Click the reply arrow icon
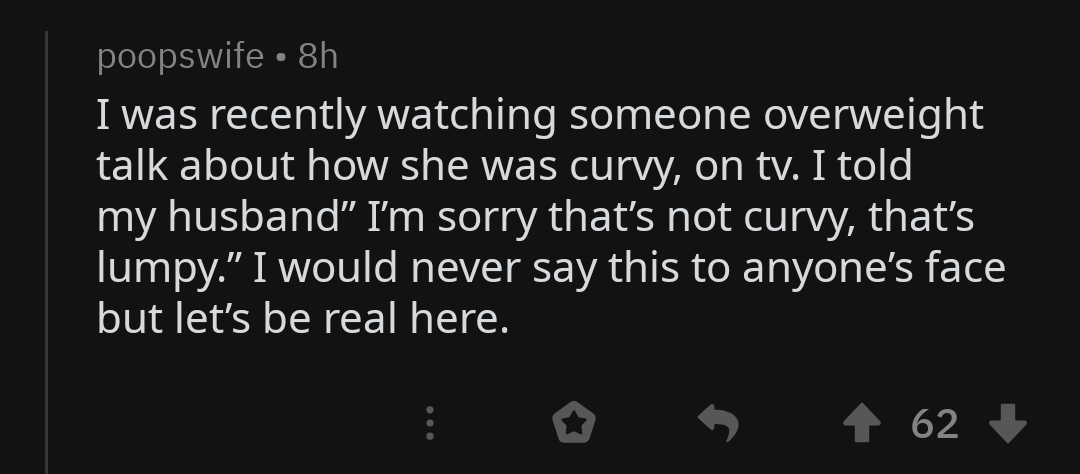The height and width of the screenshot is (474, 1080). pos(717,424)
